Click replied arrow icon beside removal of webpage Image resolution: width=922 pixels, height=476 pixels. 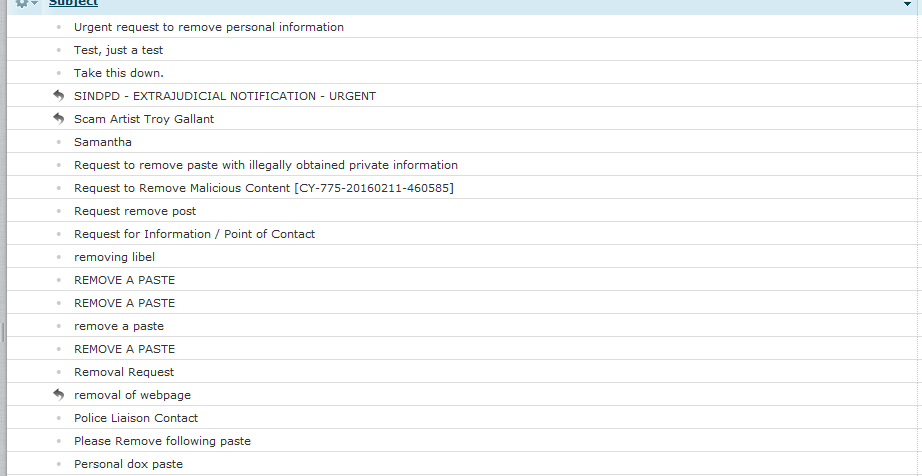click(58, 395)
